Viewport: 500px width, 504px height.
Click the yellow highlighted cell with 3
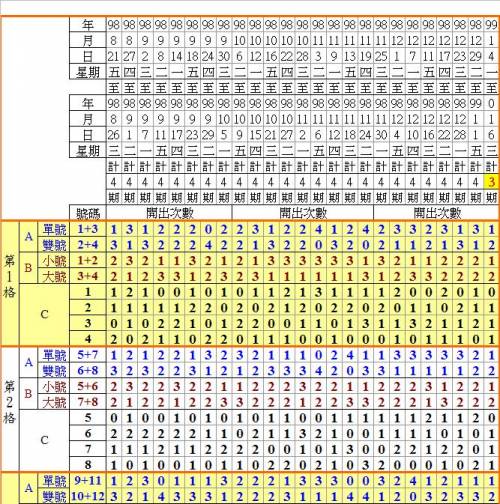[x=491, y=182]
